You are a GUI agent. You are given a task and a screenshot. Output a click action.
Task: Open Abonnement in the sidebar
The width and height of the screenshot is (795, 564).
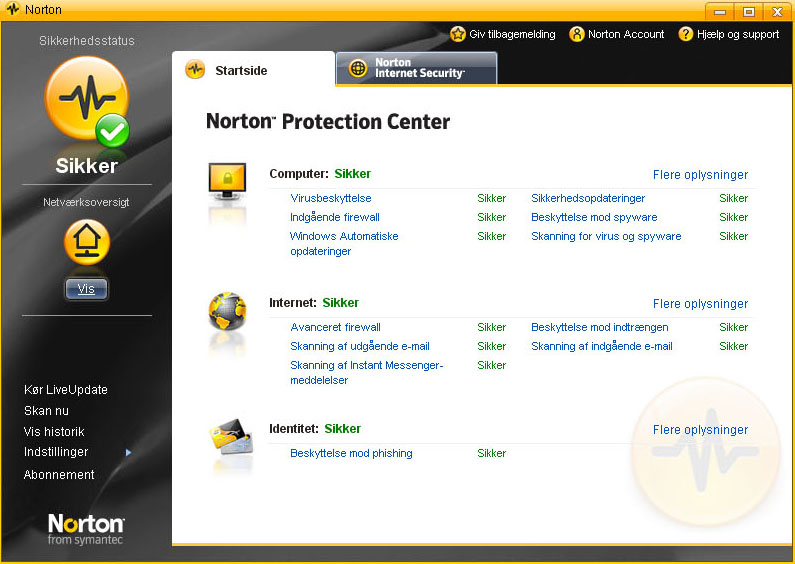[59, 475]
